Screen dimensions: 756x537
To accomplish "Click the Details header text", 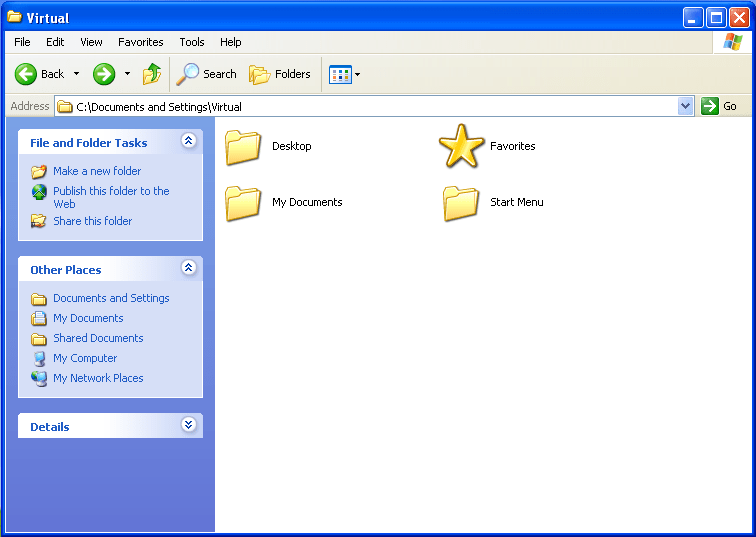I will 50,427.
